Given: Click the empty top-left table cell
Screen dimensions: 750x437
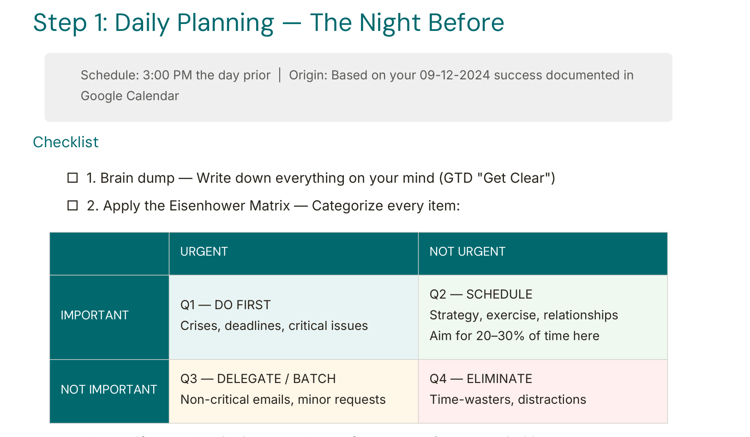Looking at the screenshot, I should pos(109,253).
